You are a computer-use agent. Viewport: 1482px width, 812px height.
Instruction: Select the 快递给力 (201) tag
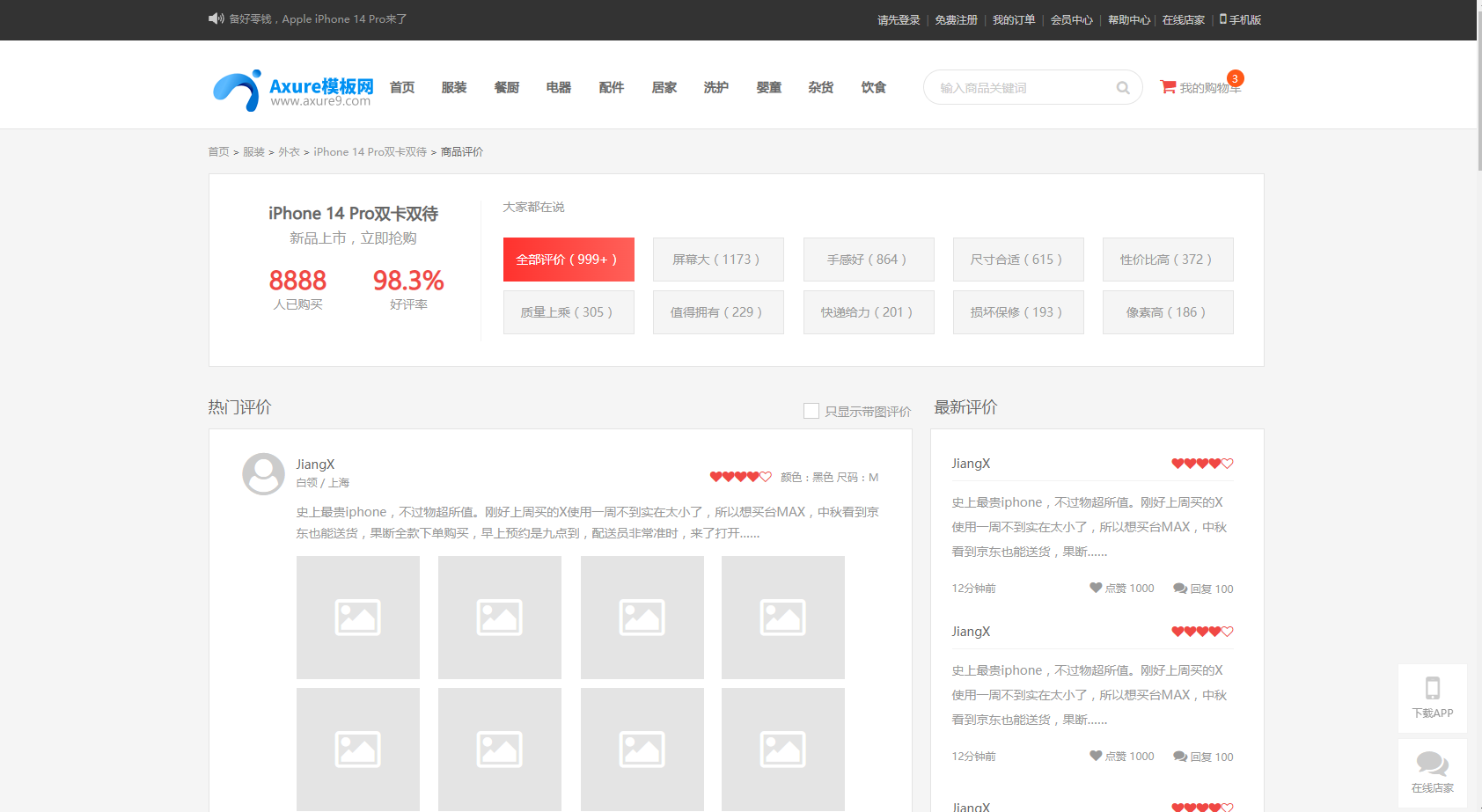[x=869, y=312]
